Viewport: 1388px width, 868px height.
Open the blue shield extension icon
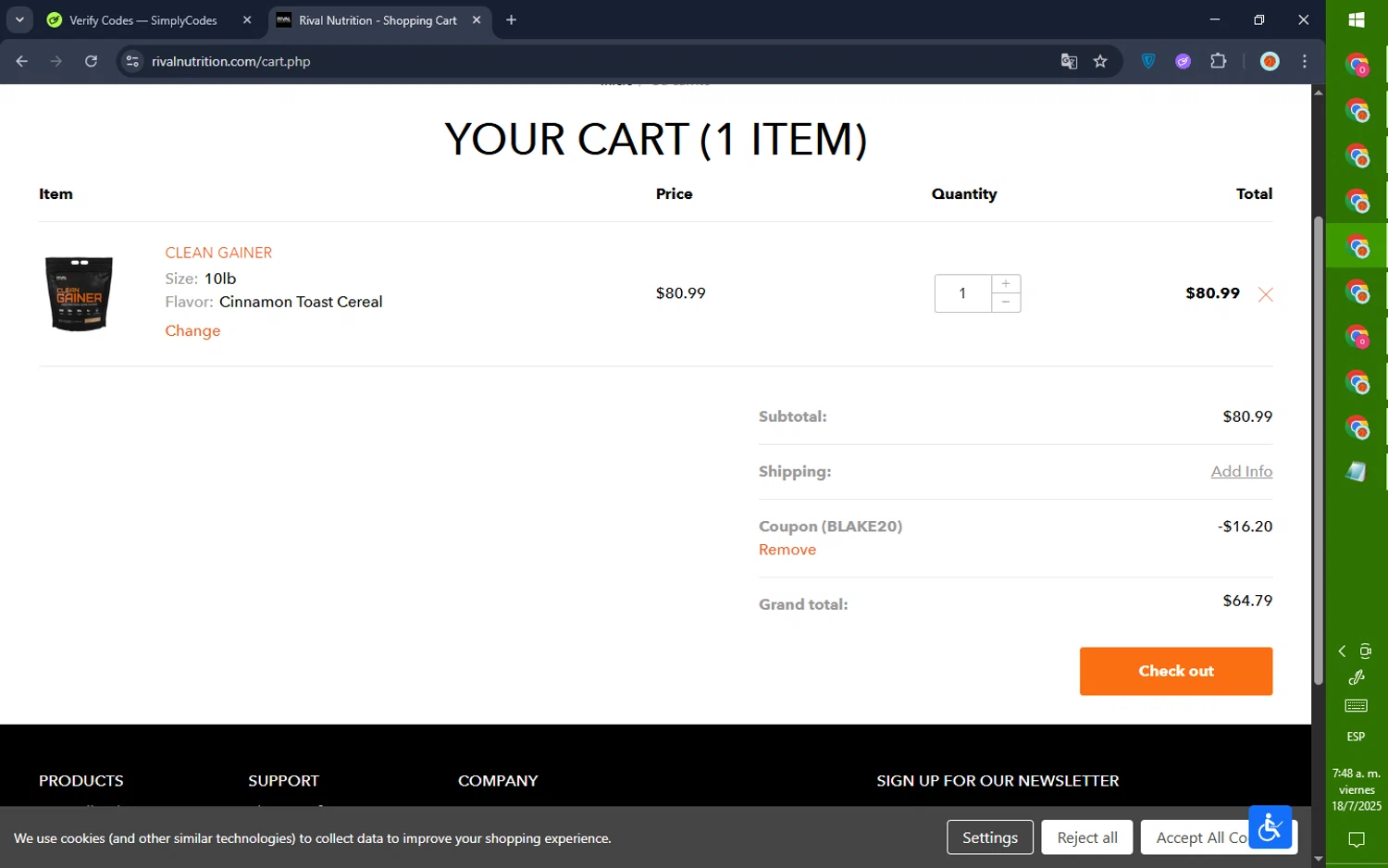(x=1148, y=61)
